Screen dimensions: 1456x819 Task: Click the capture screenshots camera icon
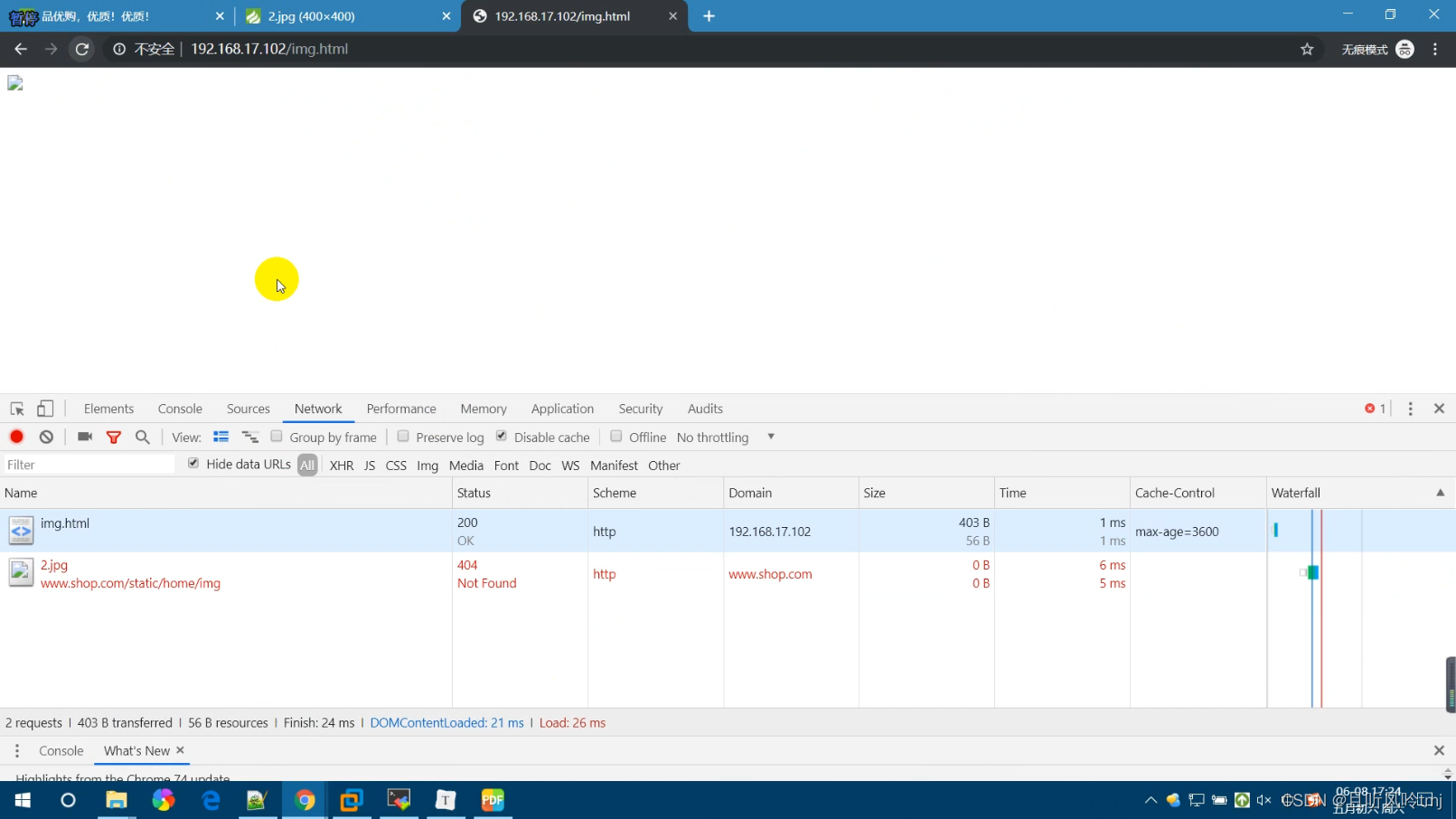[85, 437]
